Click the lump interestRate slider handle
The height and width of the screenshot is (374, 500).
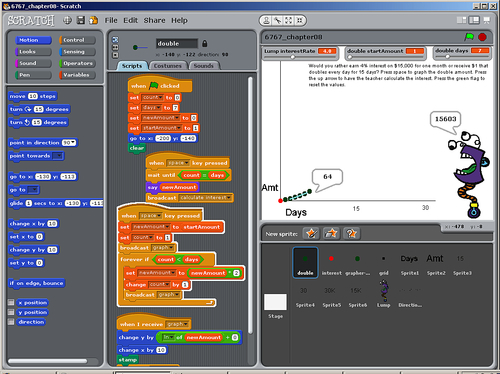tap(292, 57)
